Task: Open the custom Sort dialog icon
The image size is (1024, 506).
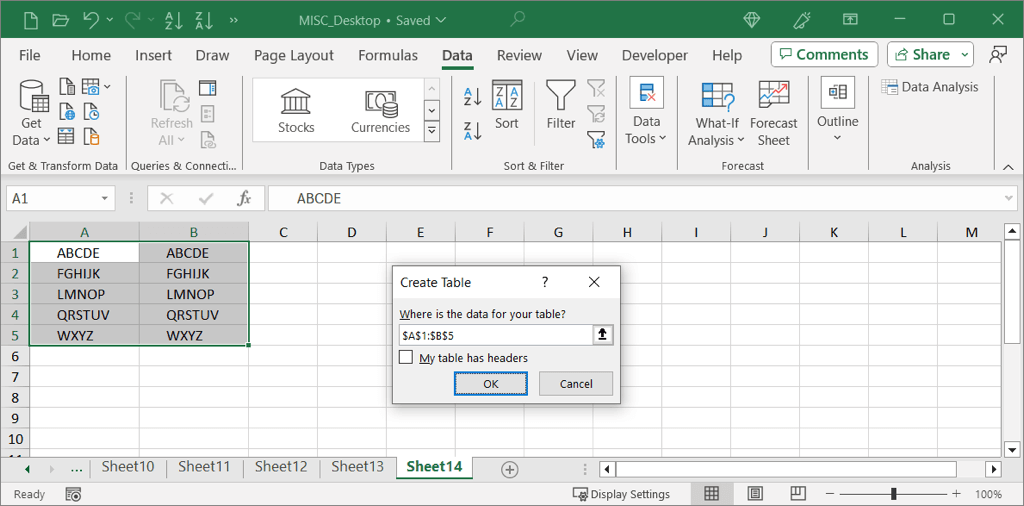Action: pos(507,106)
